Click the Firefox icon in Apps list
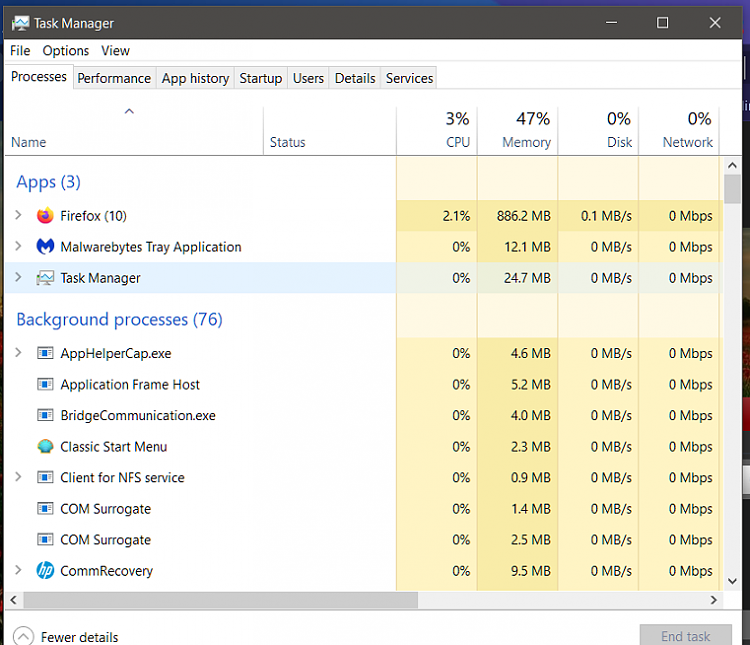The image size is (750, 645). point(45,216)
